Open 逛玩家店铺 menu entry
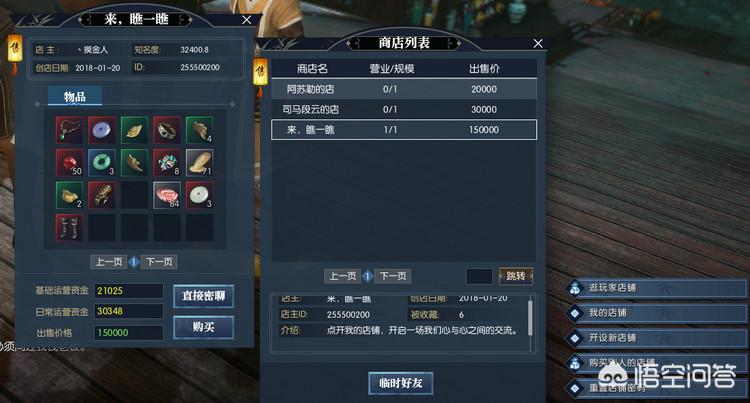The image size is (750, 403). 656,288
